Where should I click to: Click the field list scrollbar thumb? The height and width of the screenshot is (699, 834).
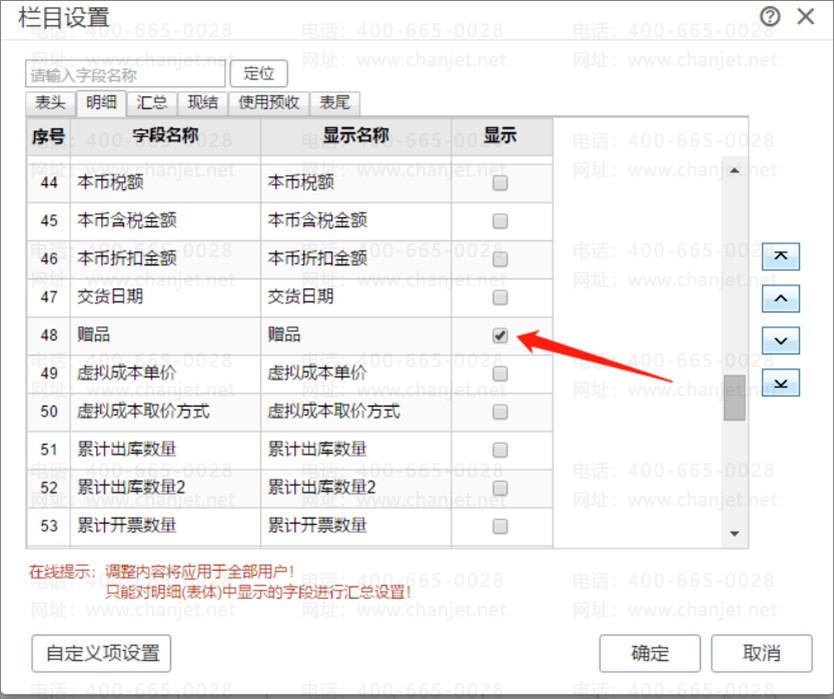[x=734, y=397]
